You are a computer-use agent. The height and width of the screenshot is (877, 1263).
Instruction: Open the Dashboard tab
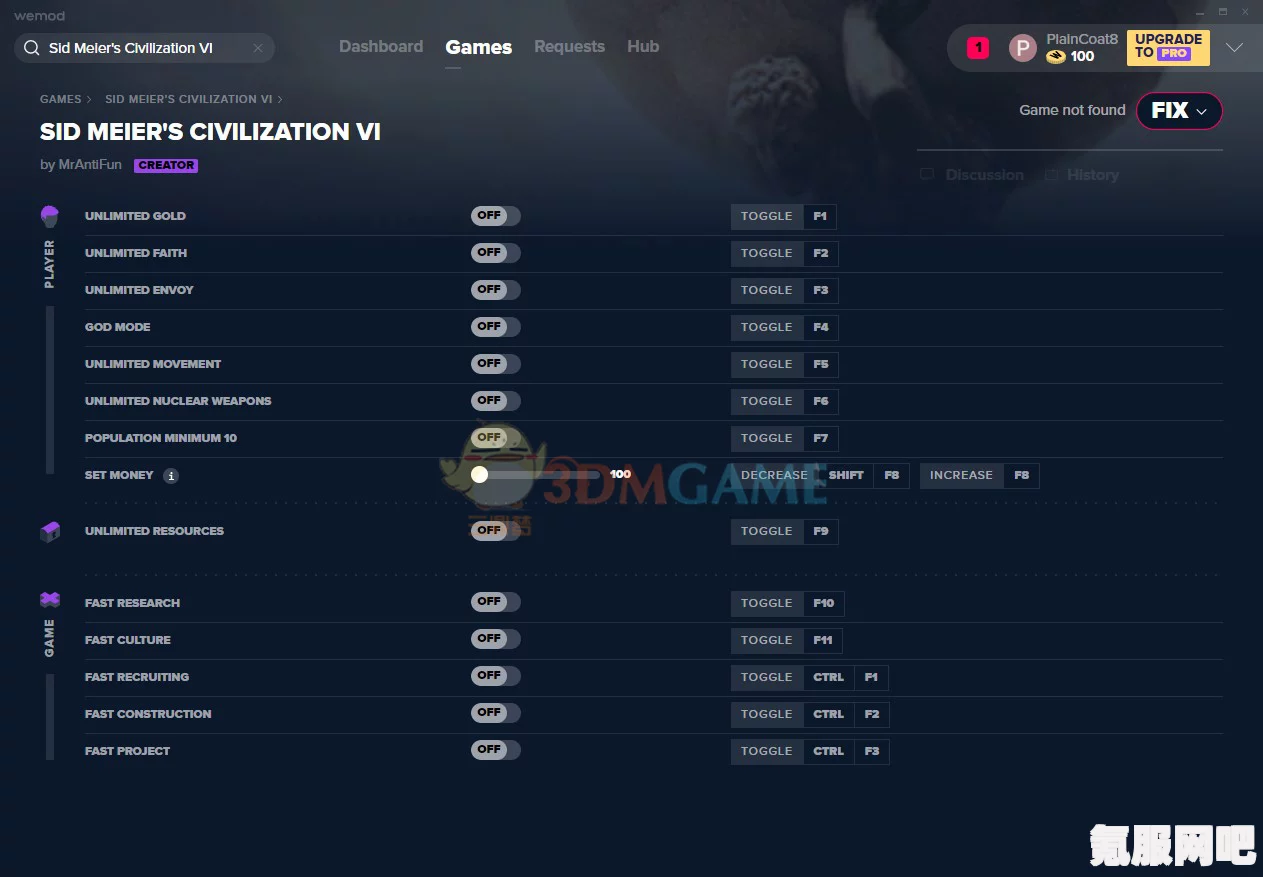click(381, 47)
